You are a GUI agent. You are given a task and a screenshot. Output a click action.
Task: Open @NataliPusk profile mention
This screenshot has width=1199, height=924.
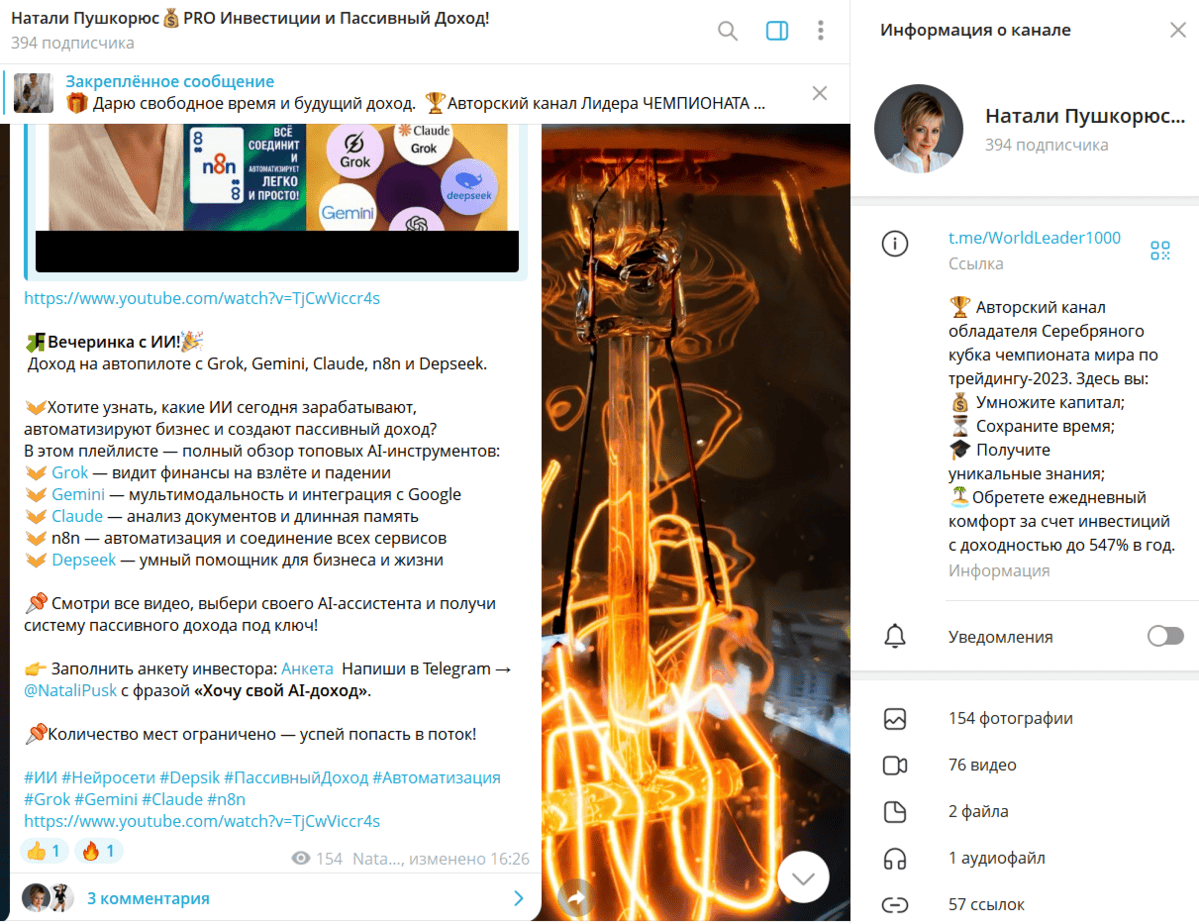[x=70, y=690]
